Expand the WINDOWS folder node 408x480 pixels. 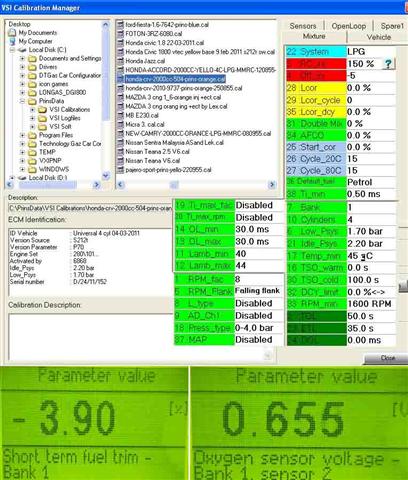22,169
